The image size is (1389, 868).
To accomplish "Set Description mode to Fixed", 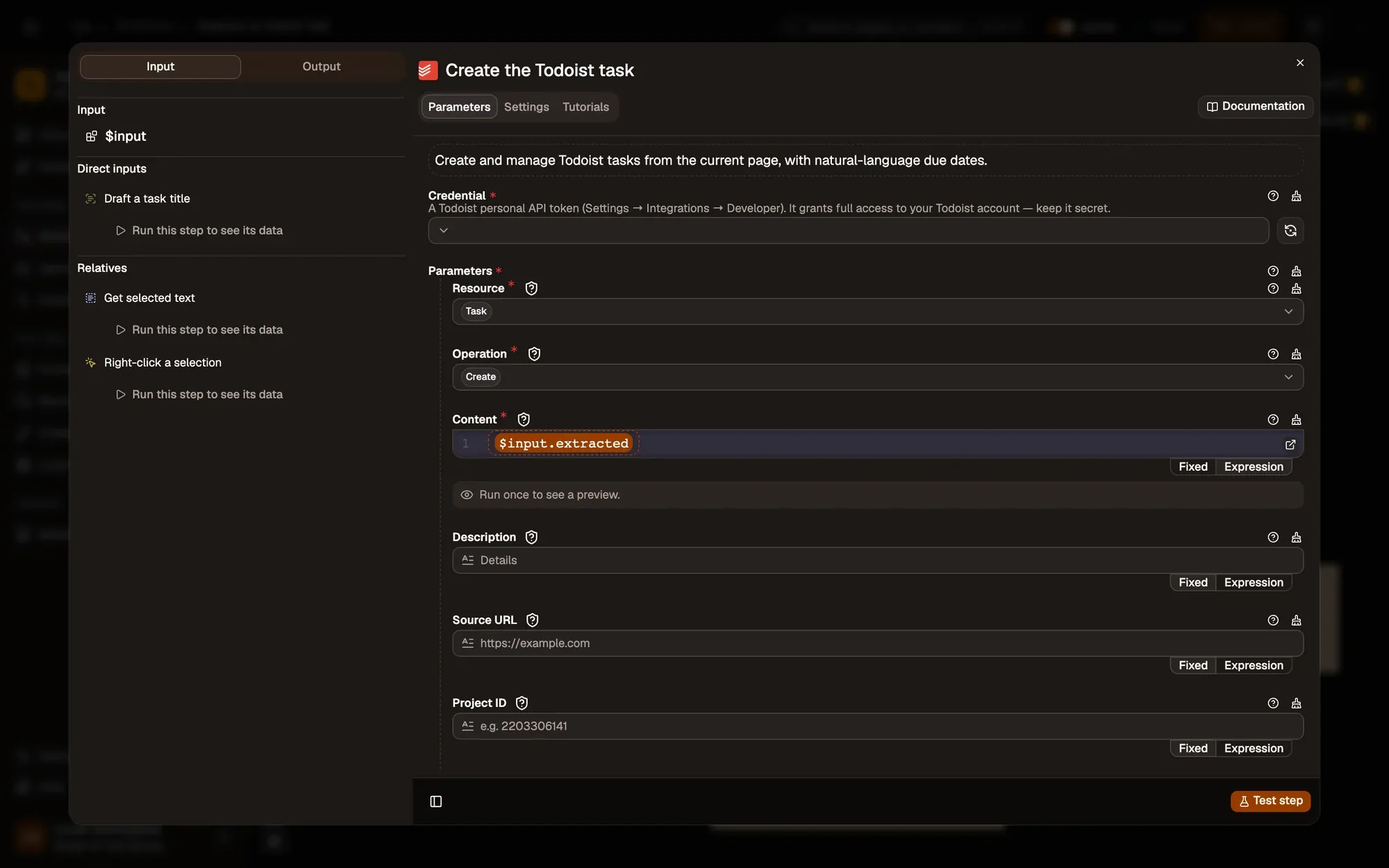I will pyautogui.click(x=1193, y=583).
